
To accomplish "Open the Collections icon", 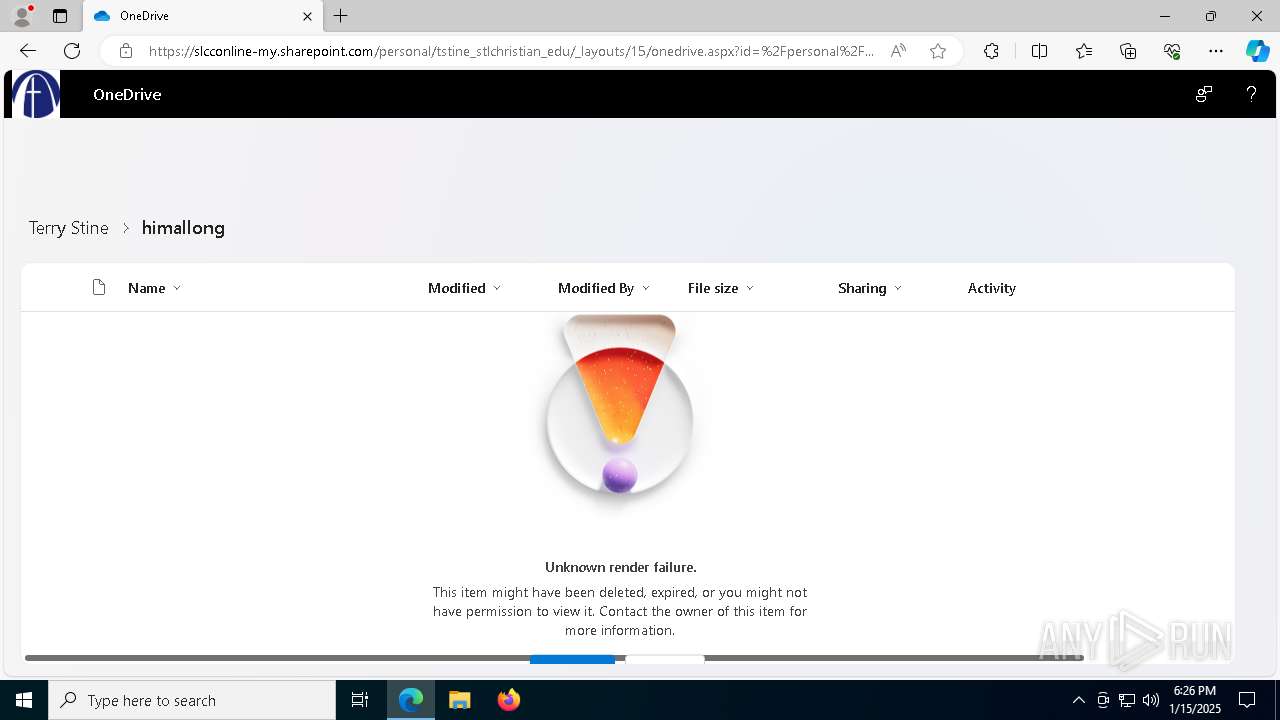I will click(1128, 51).
